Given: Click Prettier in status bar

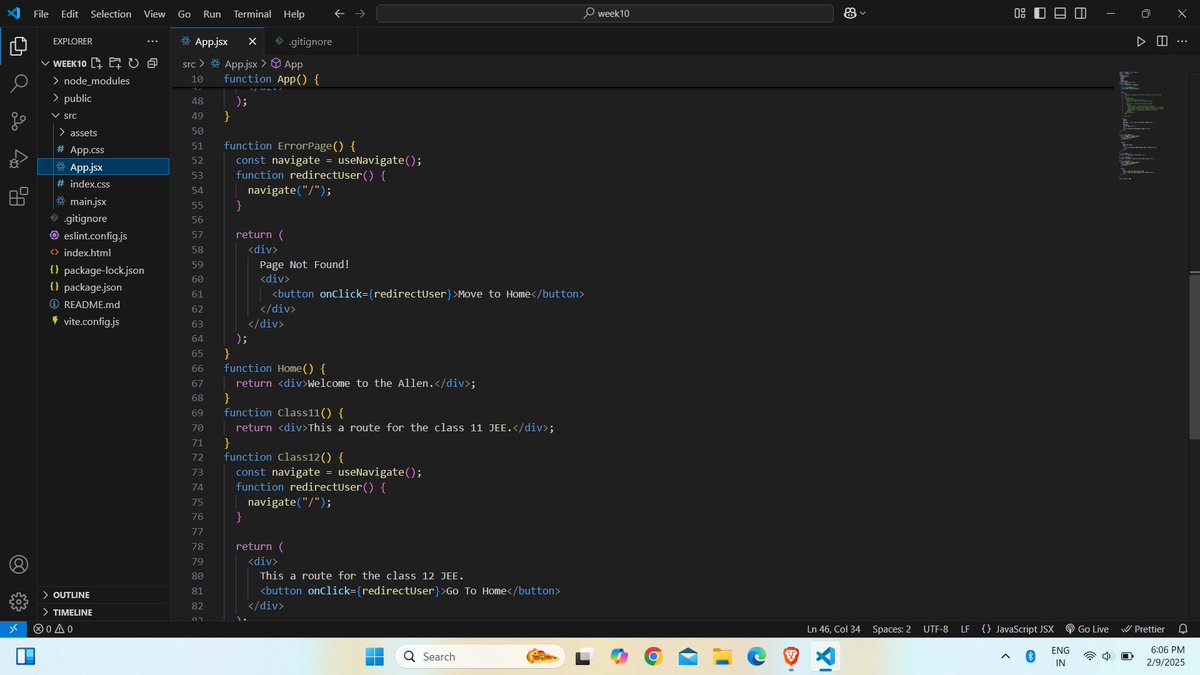Looking at the screenshot, I should 1143,629.
